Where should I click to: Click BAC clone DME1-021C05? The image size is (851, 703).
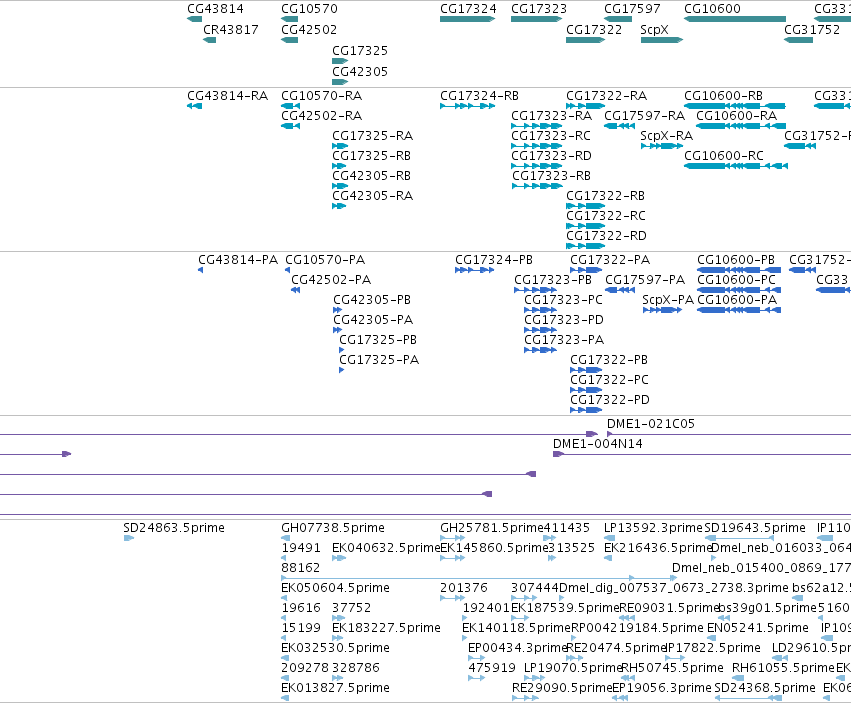click(x=651, y=424)
